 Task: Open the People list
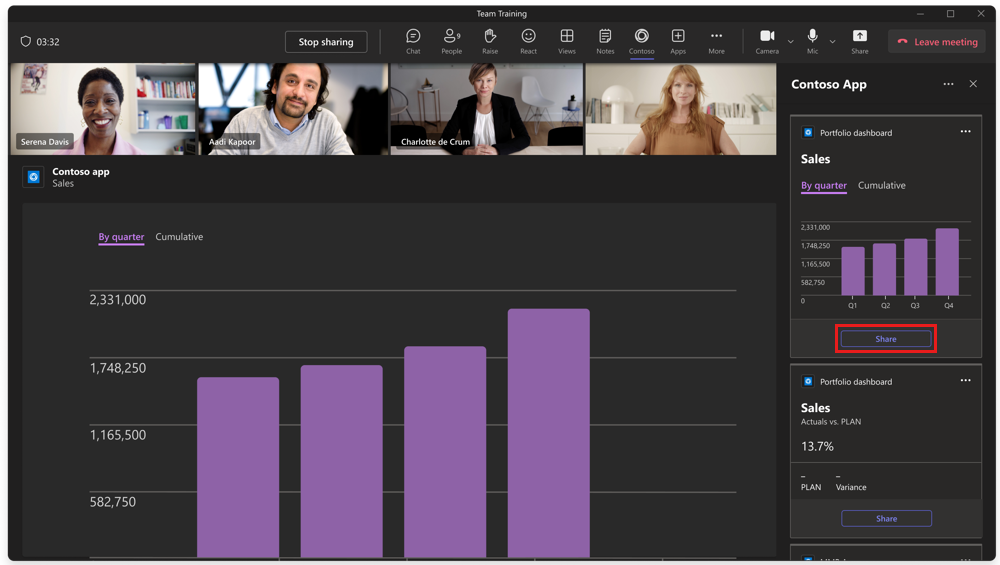(x=452, y=41)
